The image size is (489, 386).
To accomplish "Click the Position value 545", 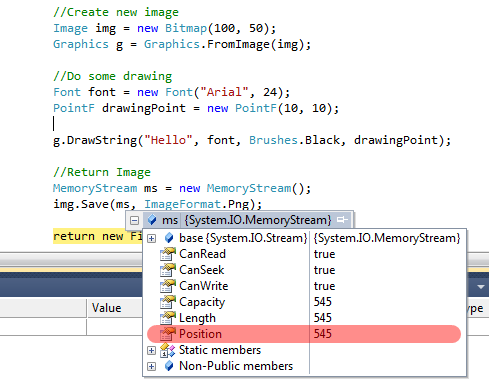I will 323,334.
